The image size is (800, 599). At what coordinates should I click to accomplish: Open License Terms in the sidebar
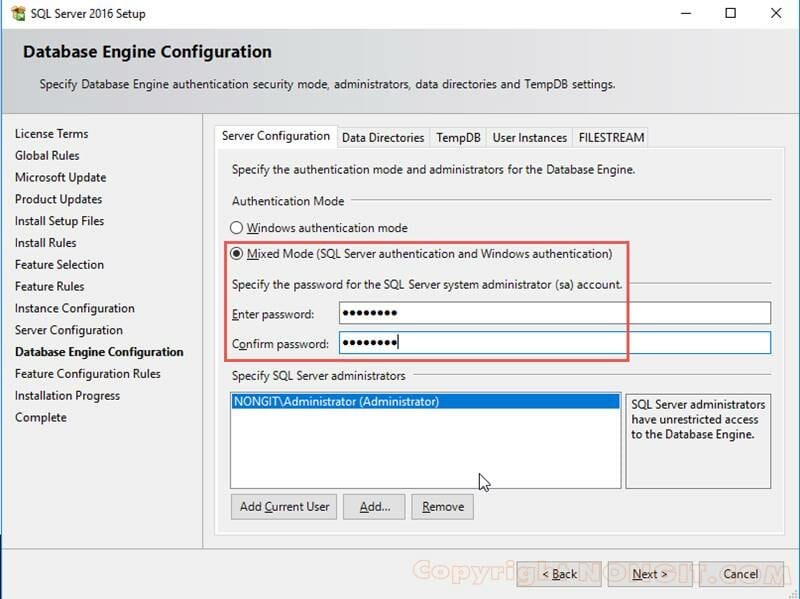(x=52, y=133)
